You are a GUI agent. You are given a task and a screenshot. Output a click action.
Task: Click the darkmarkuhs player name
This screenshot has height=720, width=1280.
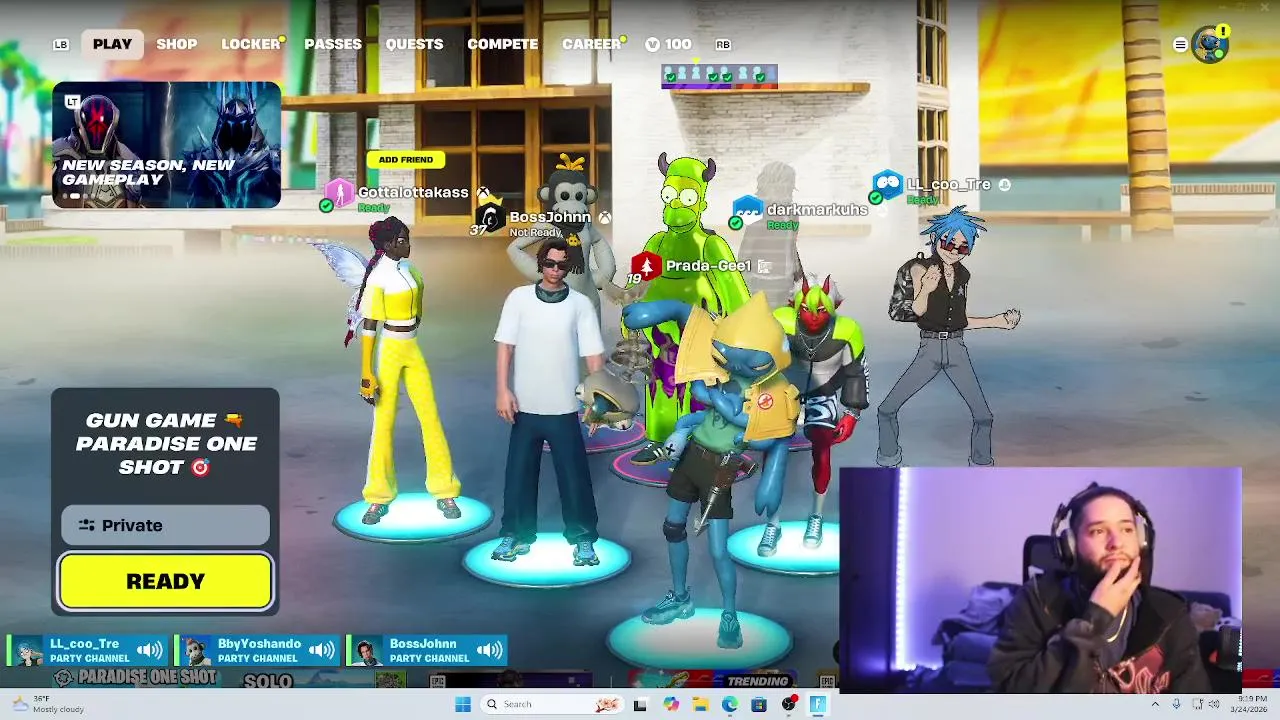coord(817,209)
